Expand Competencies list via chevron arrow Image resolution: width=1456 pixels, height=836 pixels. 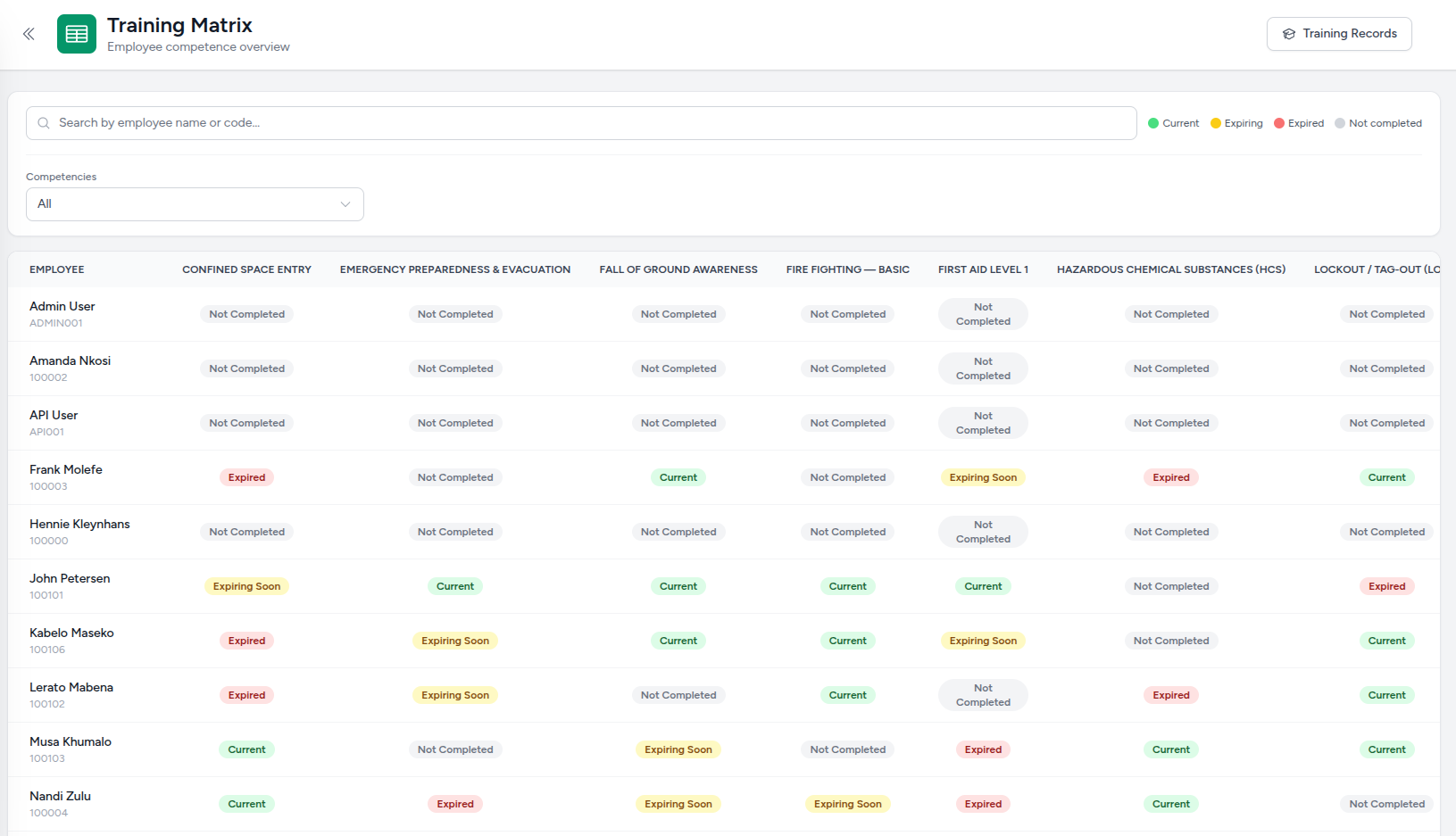coord(345,204)
